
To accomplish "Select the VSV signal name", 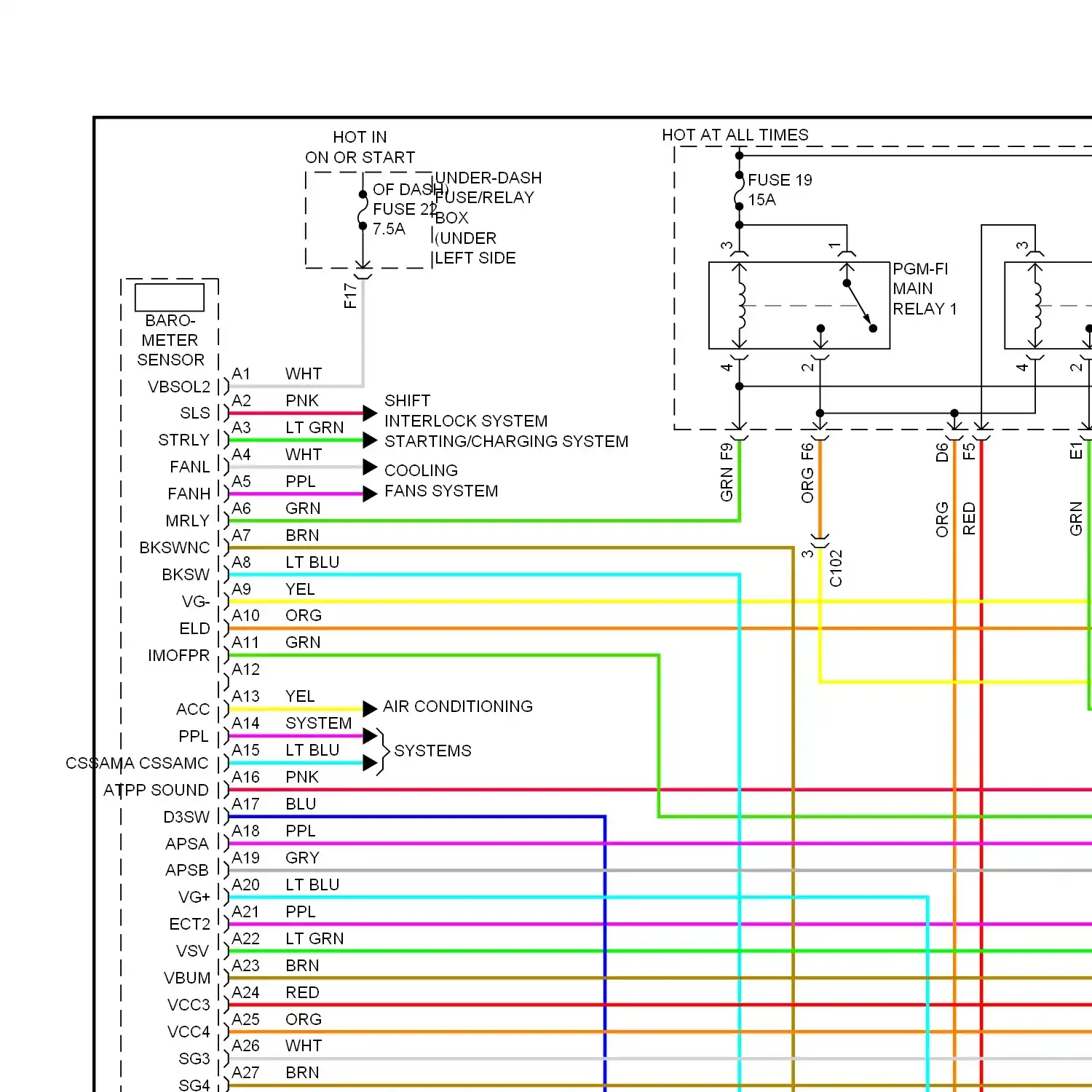I will pyautogui.click(x=192, y=951).
